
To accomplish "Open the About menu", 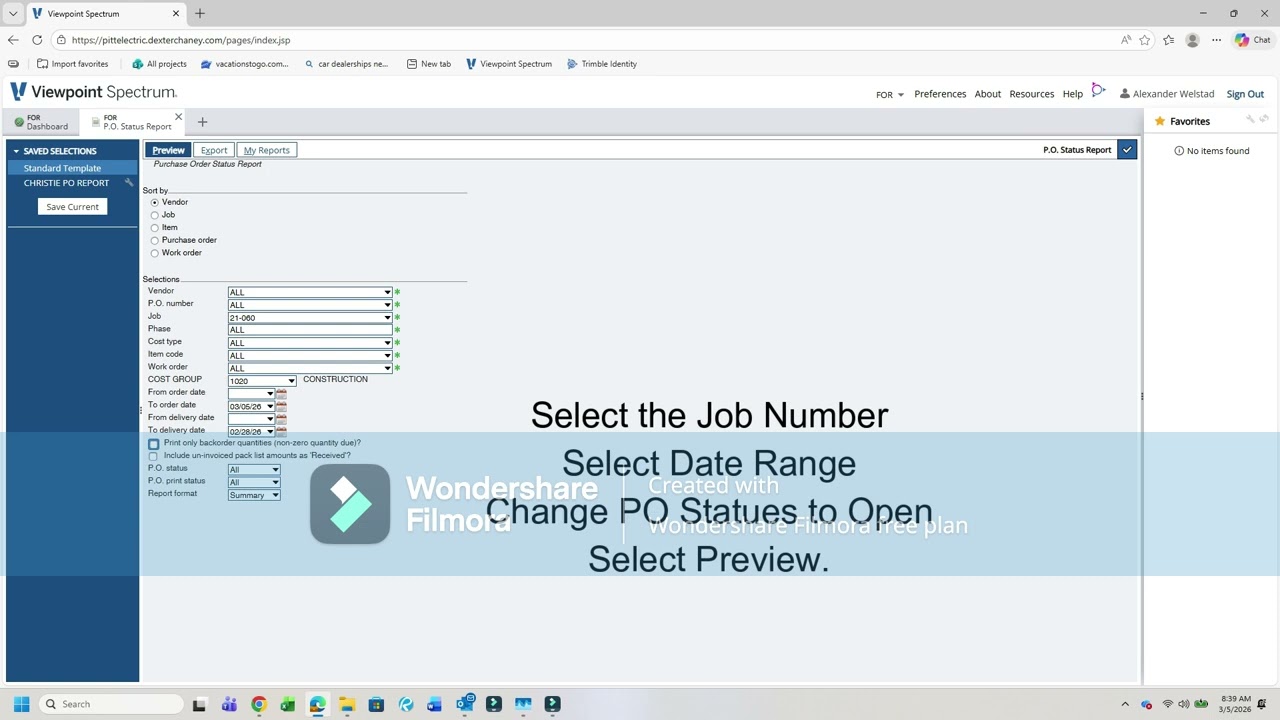I will click(x=988, y=94).
